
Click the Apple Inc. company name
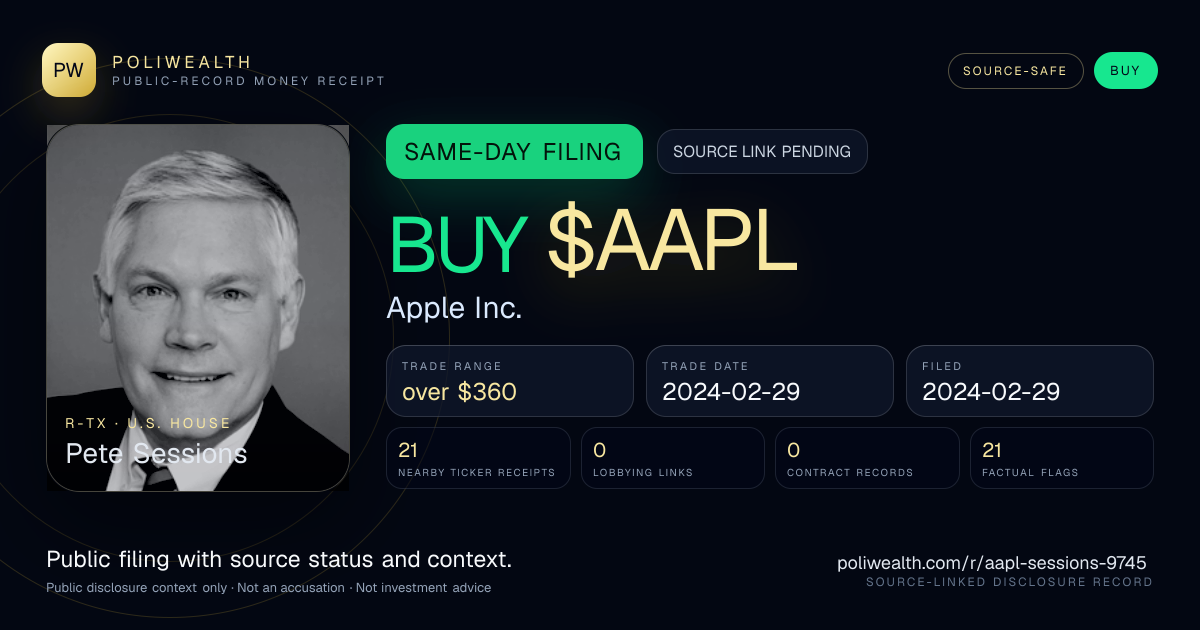point(454,308)
